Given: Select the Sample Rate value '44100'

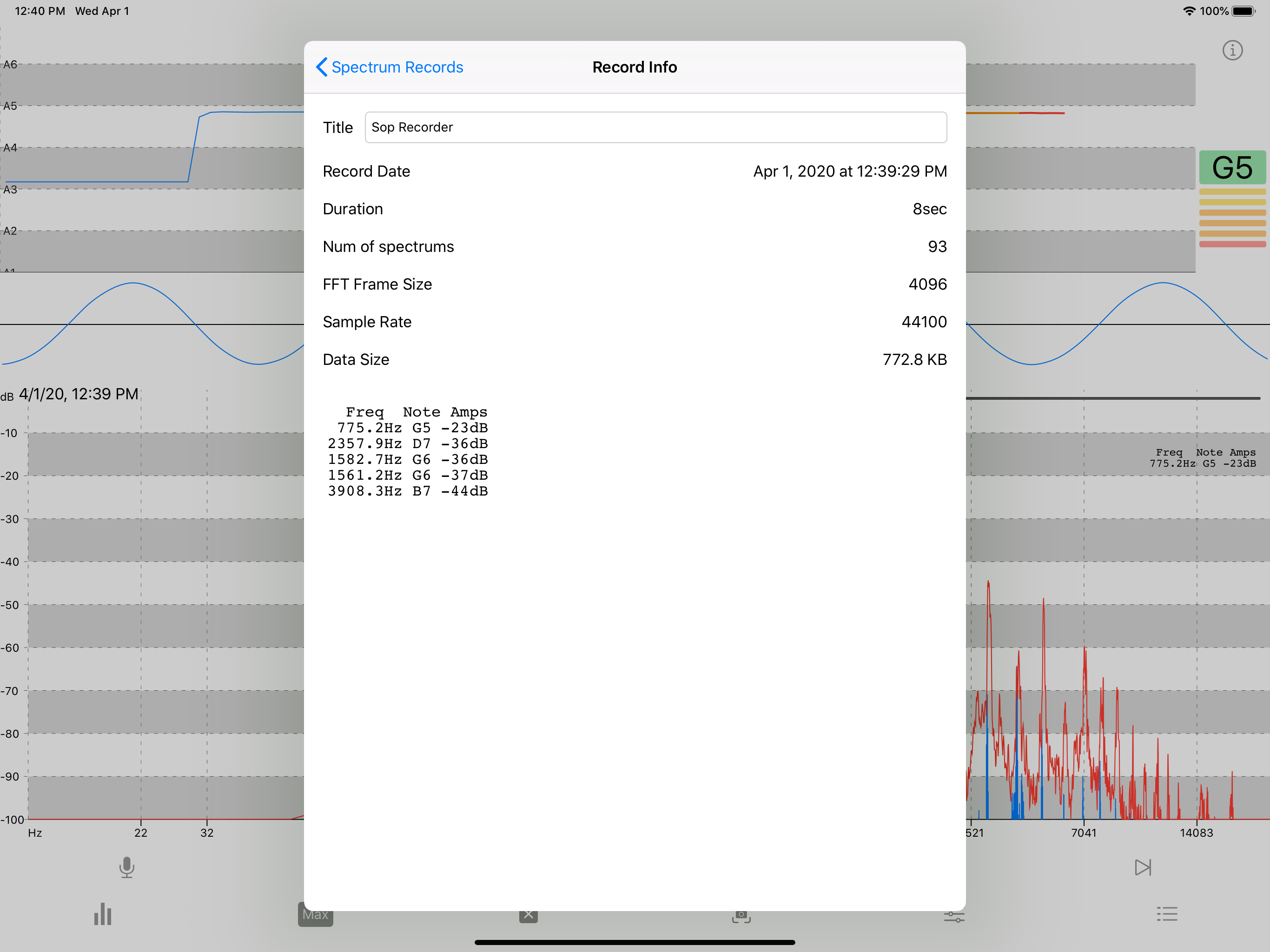Looking at the screenshot, I should tap(924, 322).
